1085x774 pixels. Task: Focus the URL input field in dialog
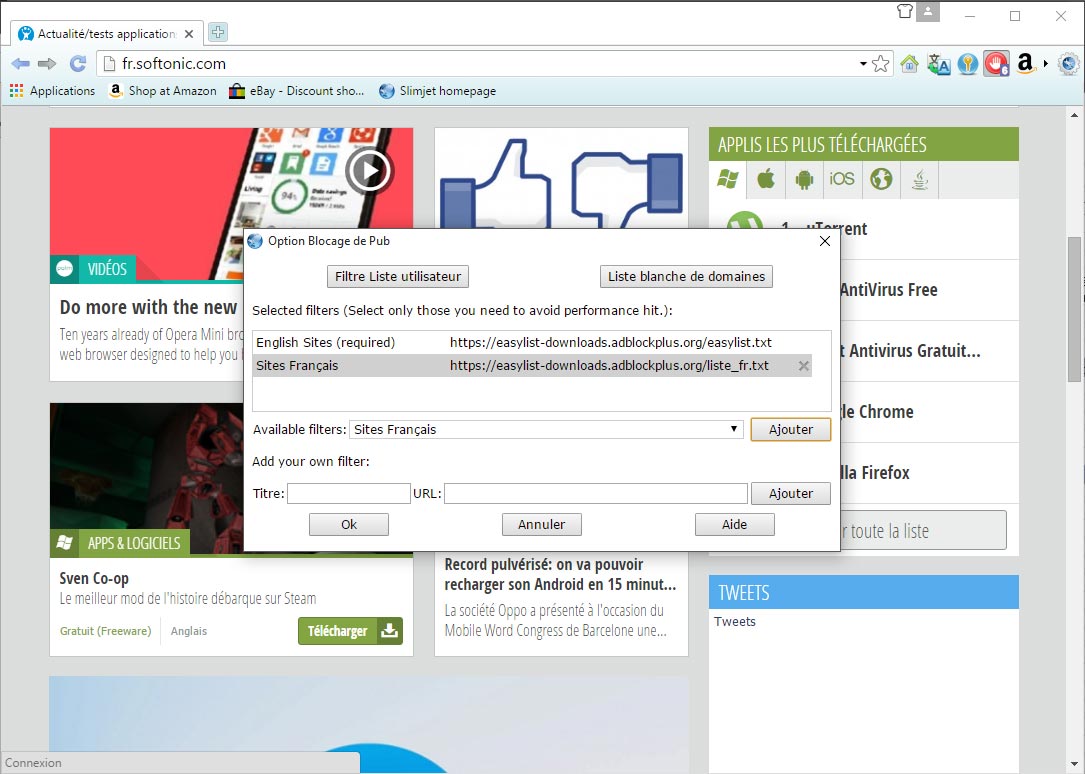(x=596, y=493)
